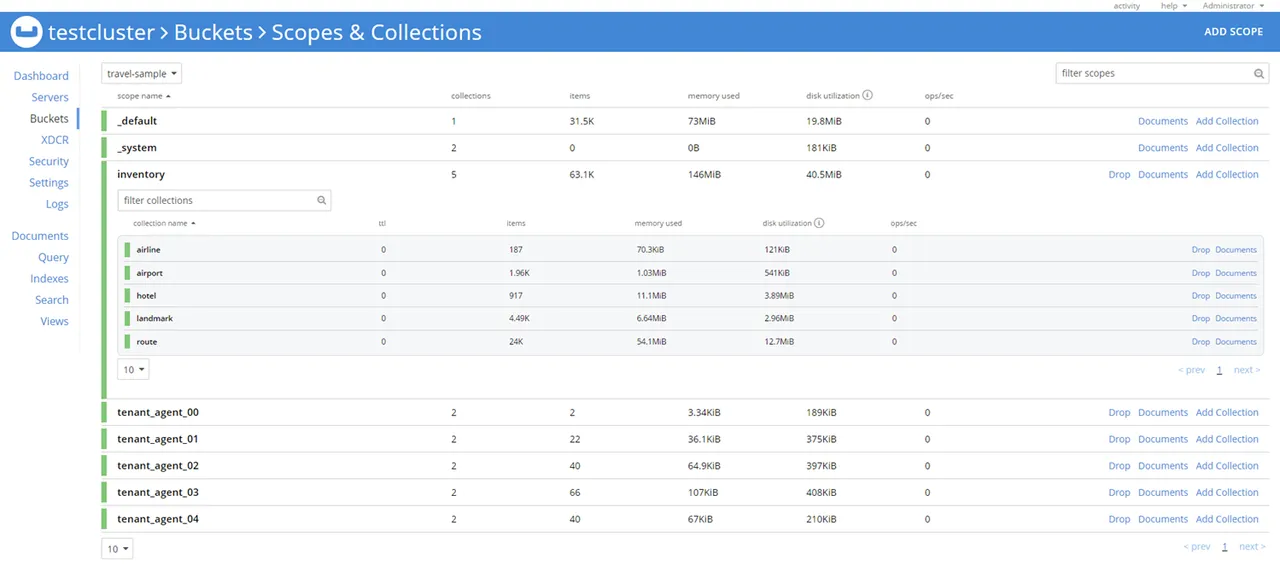Image resolution: width=1280 pixels, height=565 pixels.
Task: Click the filter collections search icon
Action: [322, 201]
